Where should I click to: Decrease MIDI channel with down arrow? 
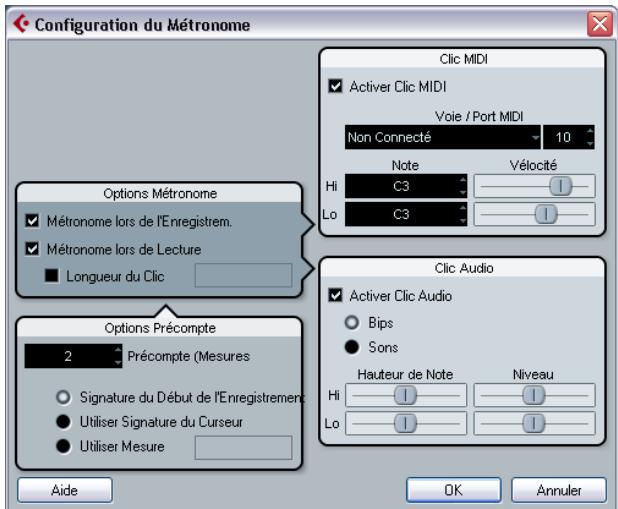pyautogui.click(x=590, y=144)
